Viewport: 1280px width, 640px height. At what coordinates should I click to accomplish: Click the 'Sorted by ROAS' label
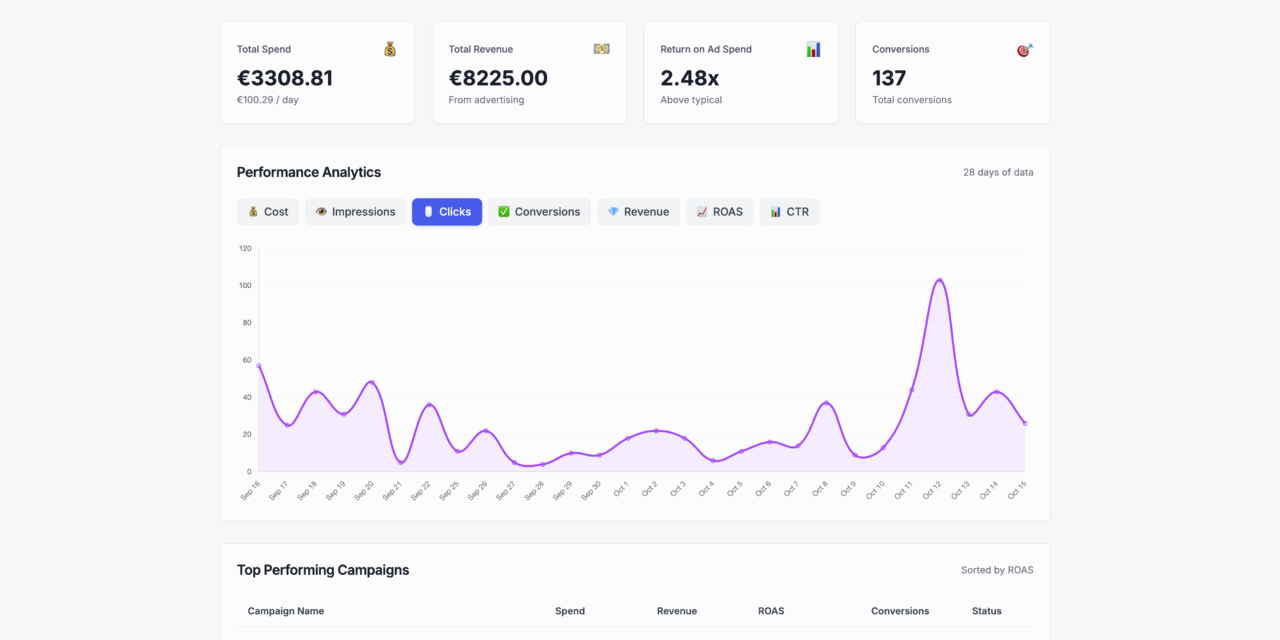[x=997, y=570]
